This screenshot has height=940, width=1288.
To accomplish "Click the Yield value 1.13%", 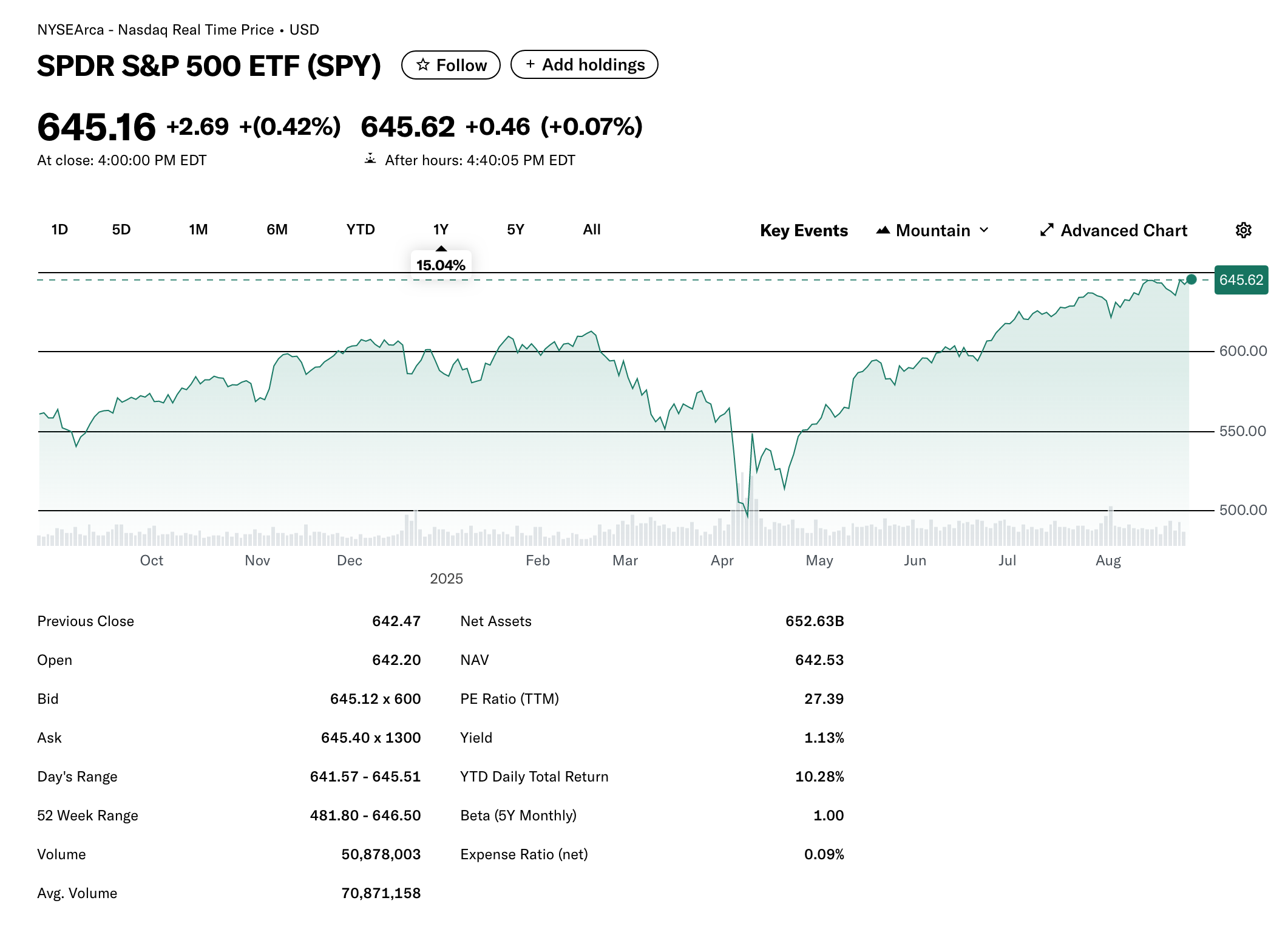I will point(824,738).
